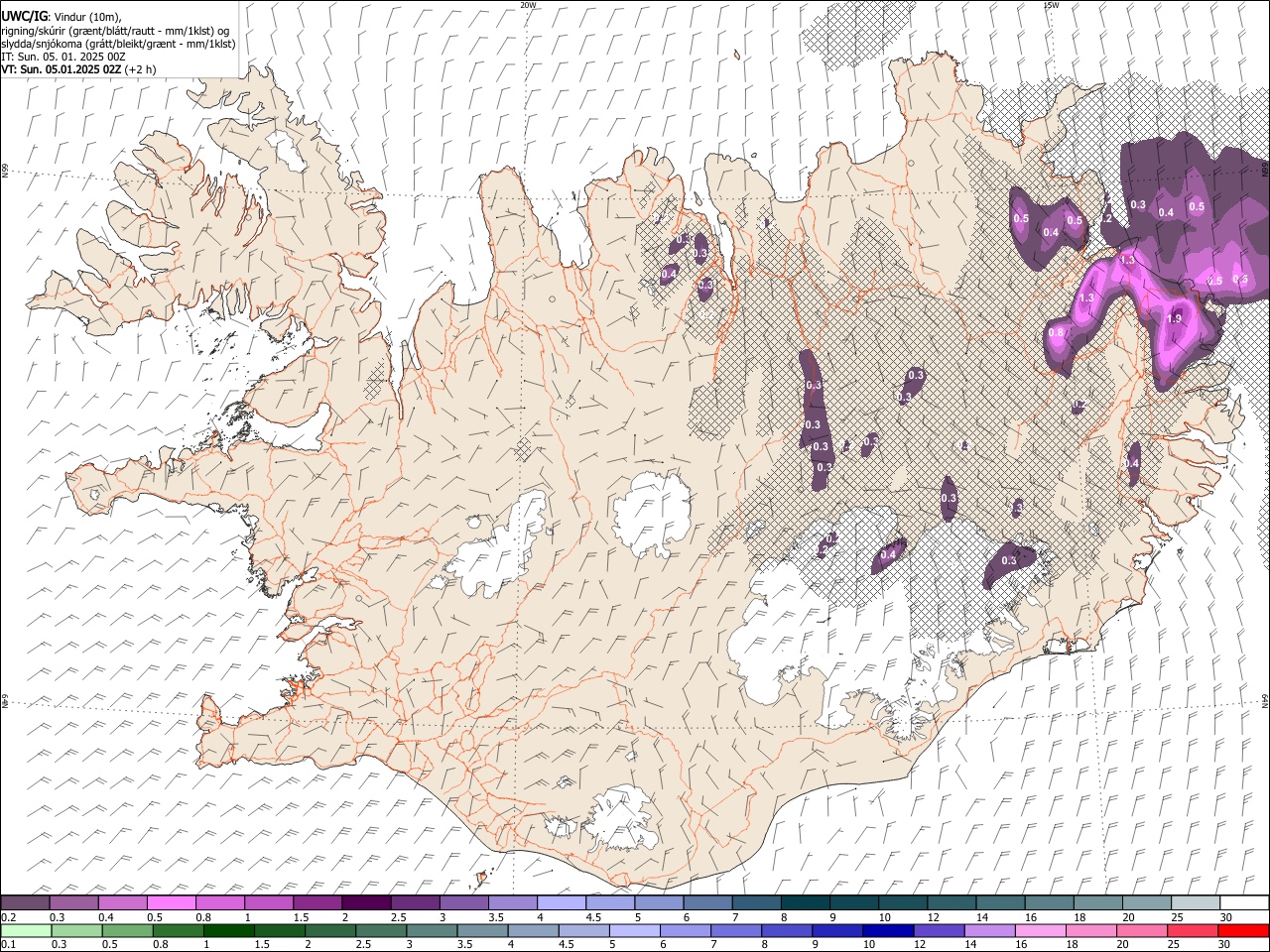Select the pure red 30 swatch in rain legend
Image resolution: width=1270 pixels, height=952 pixels.
[1243, 930]
